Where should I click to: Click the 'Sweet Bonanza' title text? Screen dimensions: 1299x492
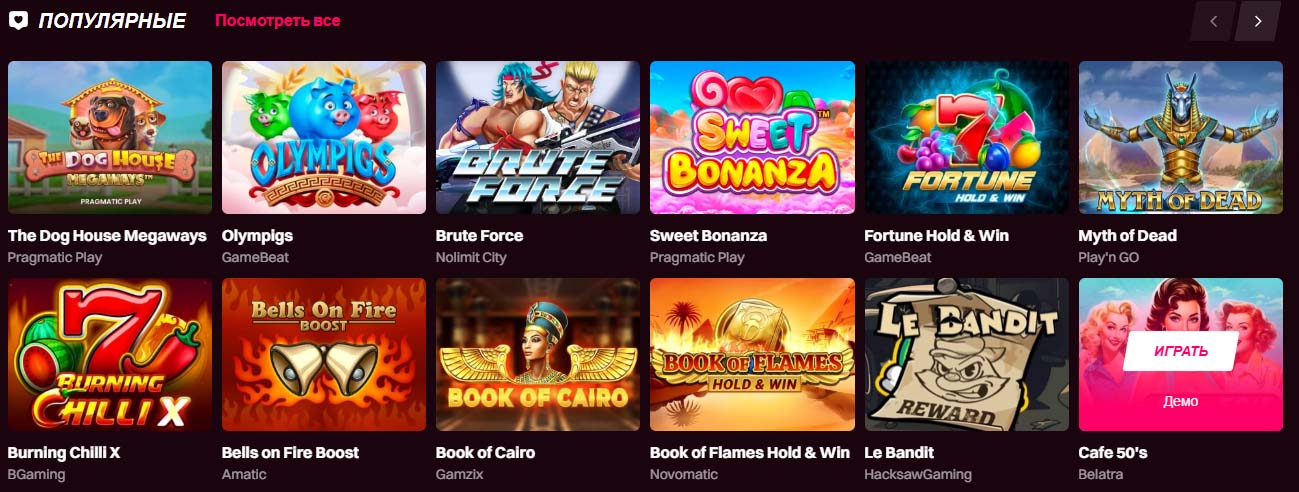(708, 236)
